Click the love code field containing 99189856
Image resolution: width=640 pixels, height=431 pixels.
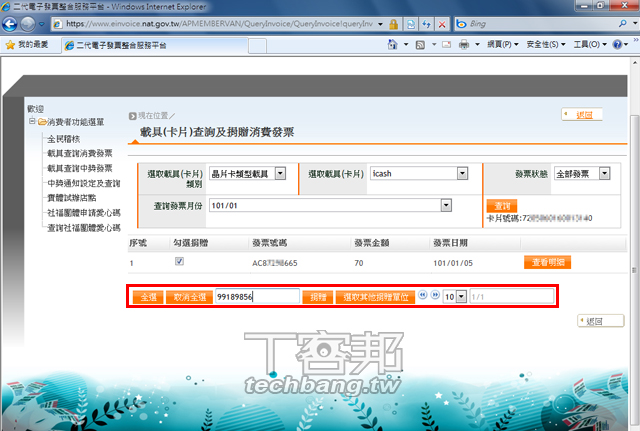click(x=258, y=297)
